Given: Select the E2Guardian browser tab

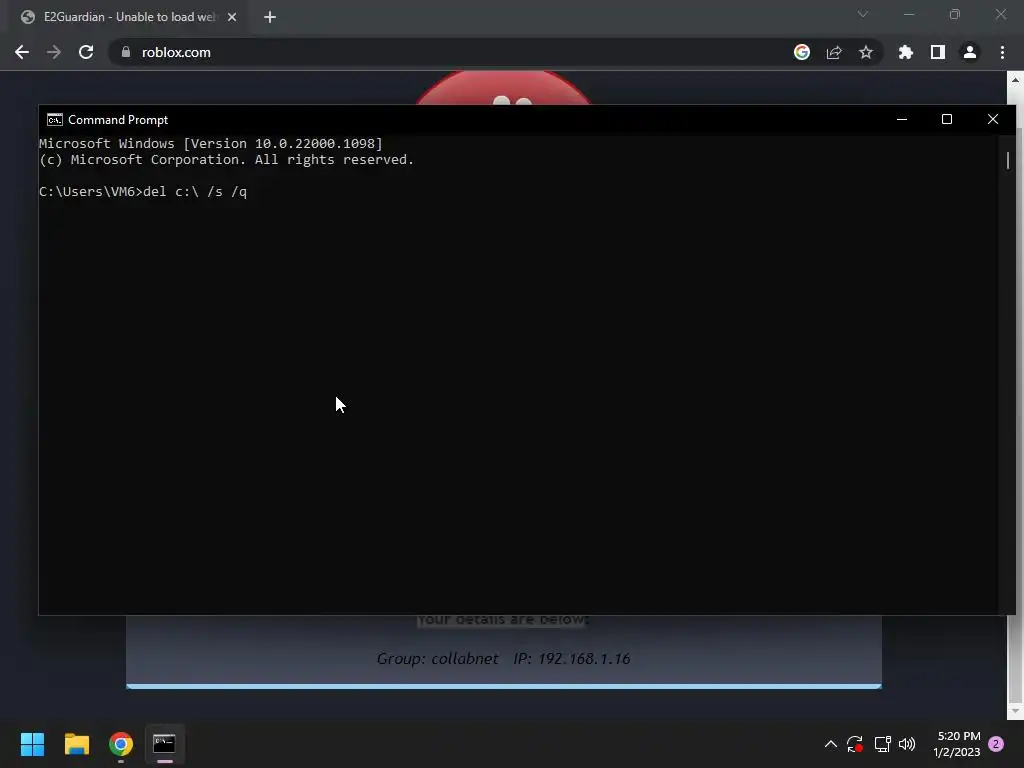Looking at the screenshot, I should pyautogui.click(x=128, y=17).
